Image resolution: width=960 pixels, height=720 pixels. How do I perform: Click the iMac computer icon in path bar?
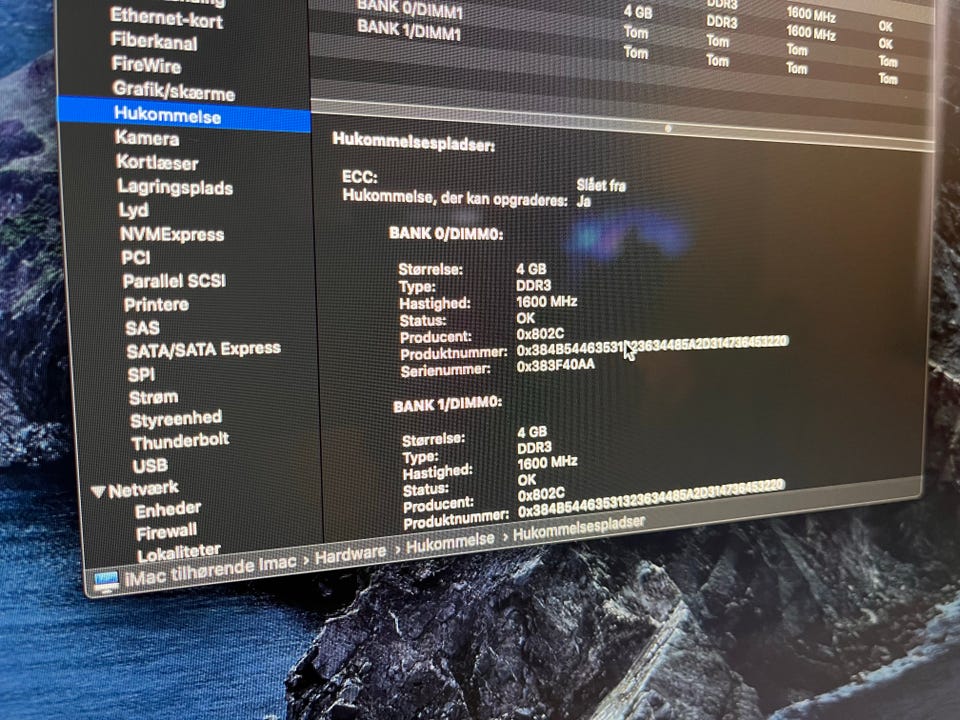click(x=106, y=580)
